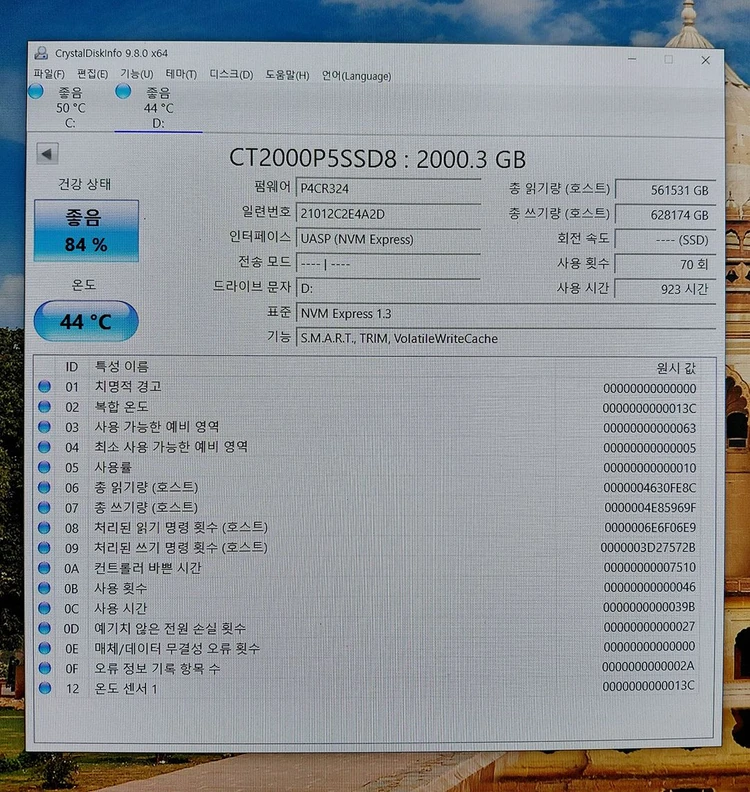Click the total host reads value 561531 GB
Image resolution: width=750 pixels, height=792 pixels.
pos(665,190)
